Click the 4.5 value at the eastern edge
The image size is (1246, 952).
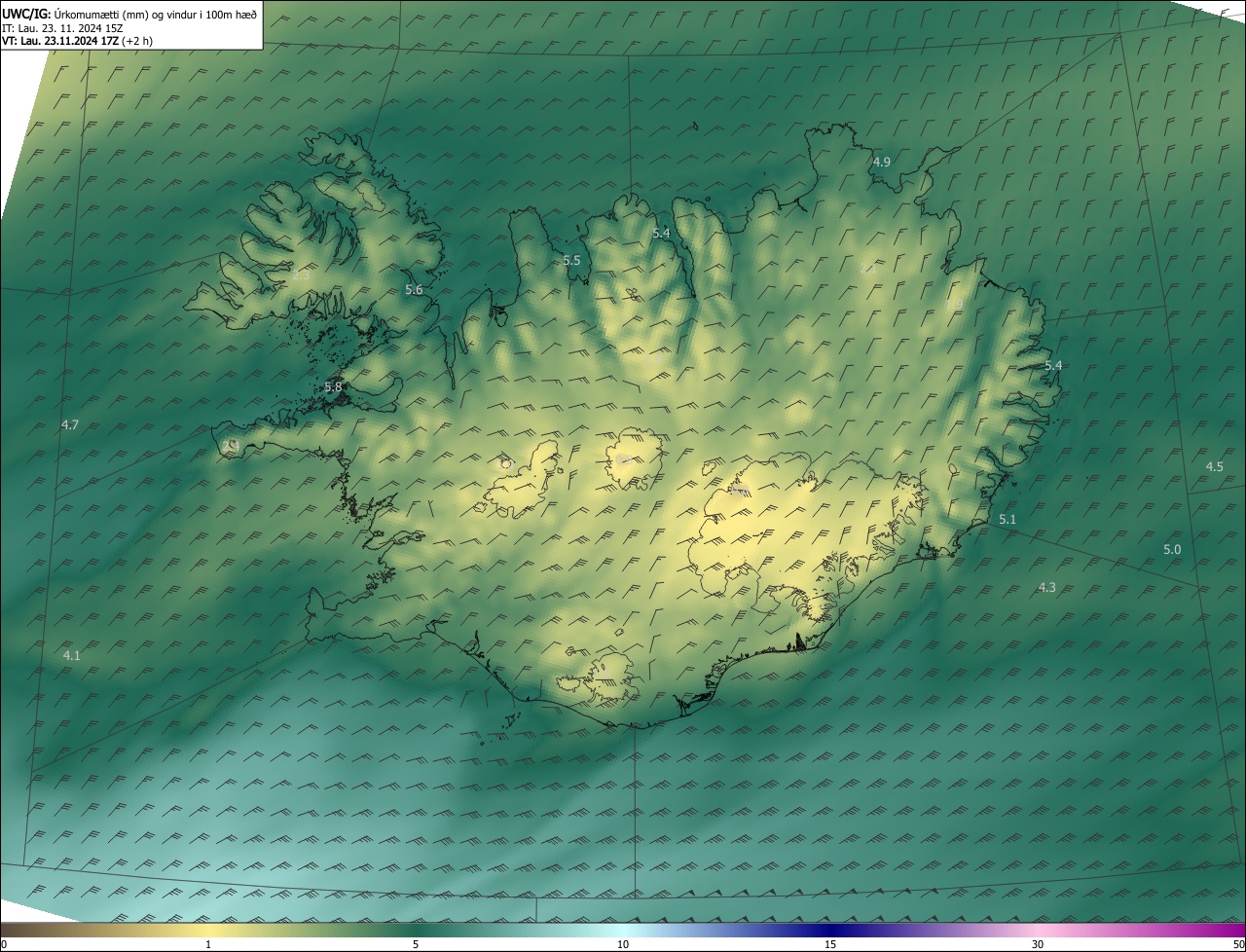(x=1214, y=467)
